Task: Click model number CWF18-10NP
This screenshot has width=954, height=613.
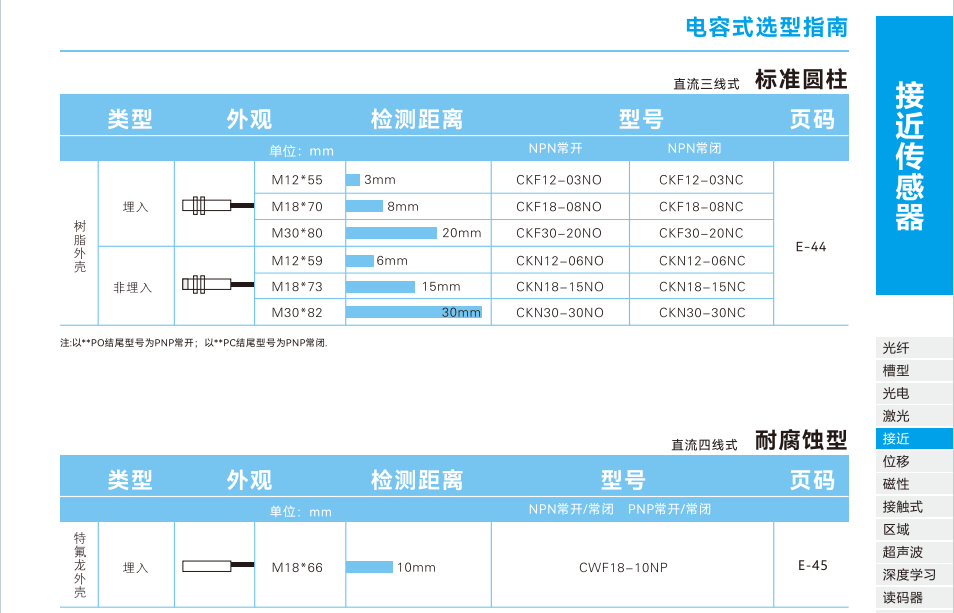Action: 623,568
